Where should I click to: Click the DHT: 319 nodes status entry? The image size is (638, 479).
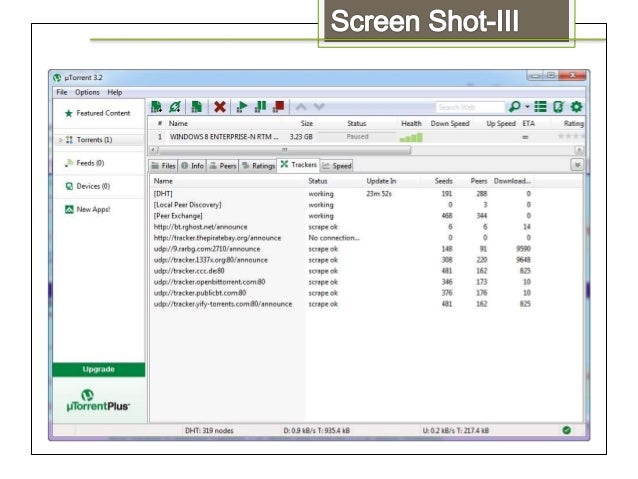pyautogui.click(x=209, y=431)
